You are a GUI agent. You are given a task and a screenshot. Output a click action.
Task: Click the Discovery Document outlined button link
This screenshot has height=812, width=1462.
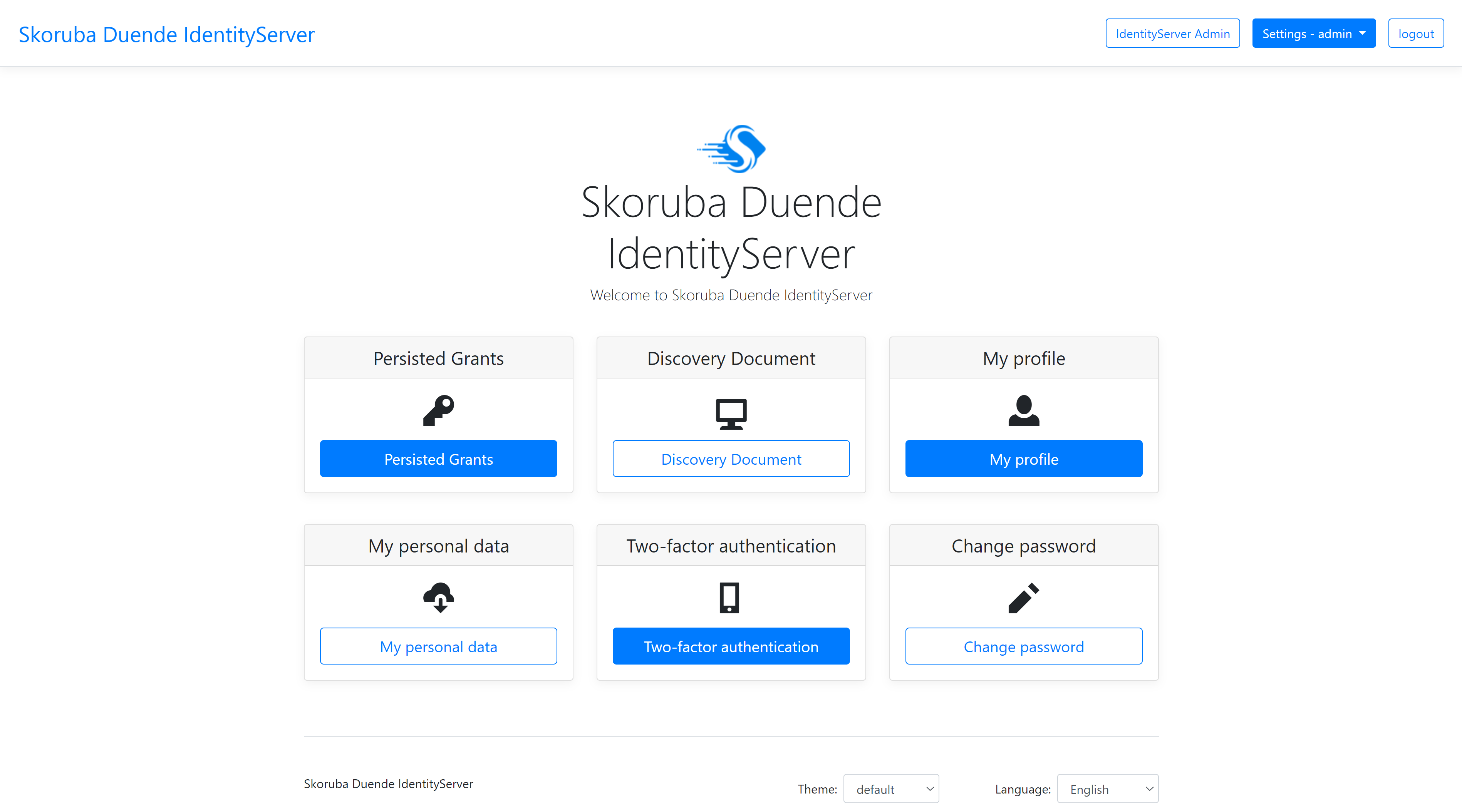pyautogui.click(x=731, y=458)
